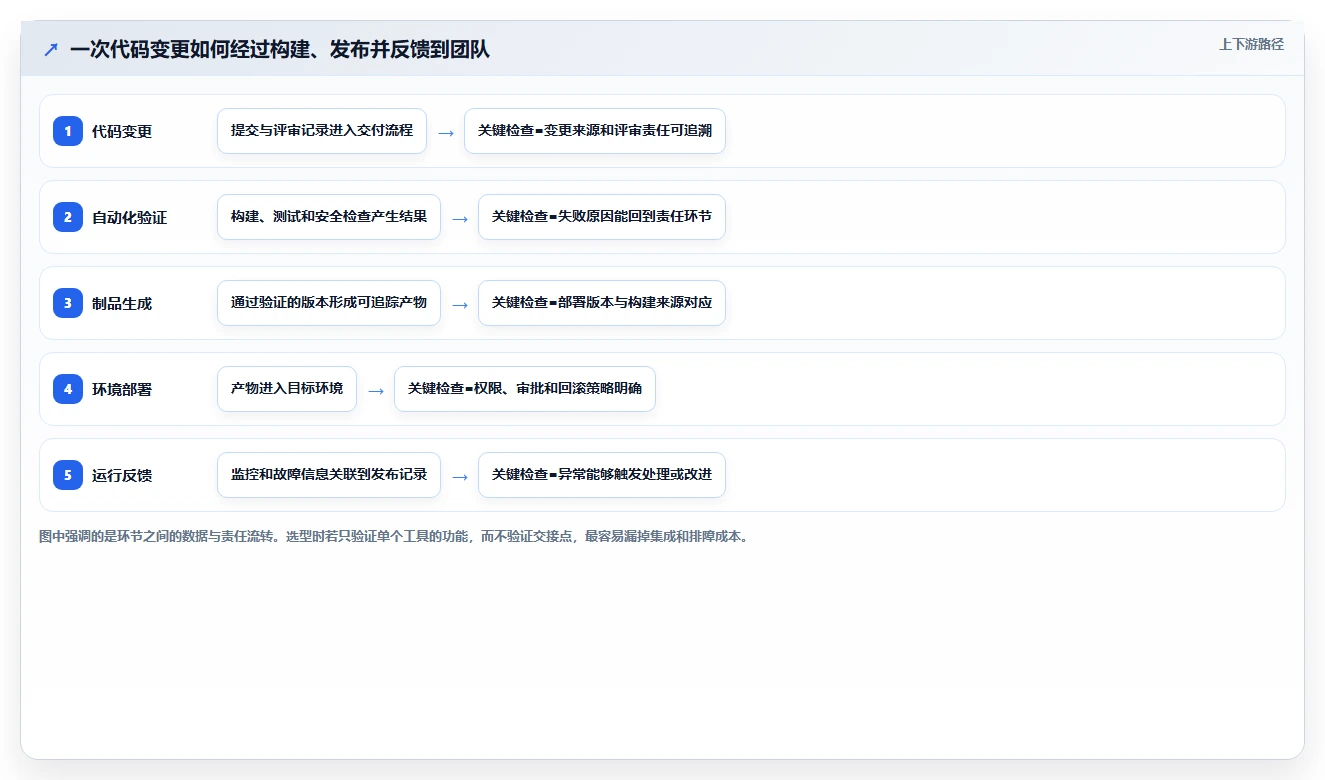Click the 监控和故障信息关联到发布记录 box

point(329,475)
